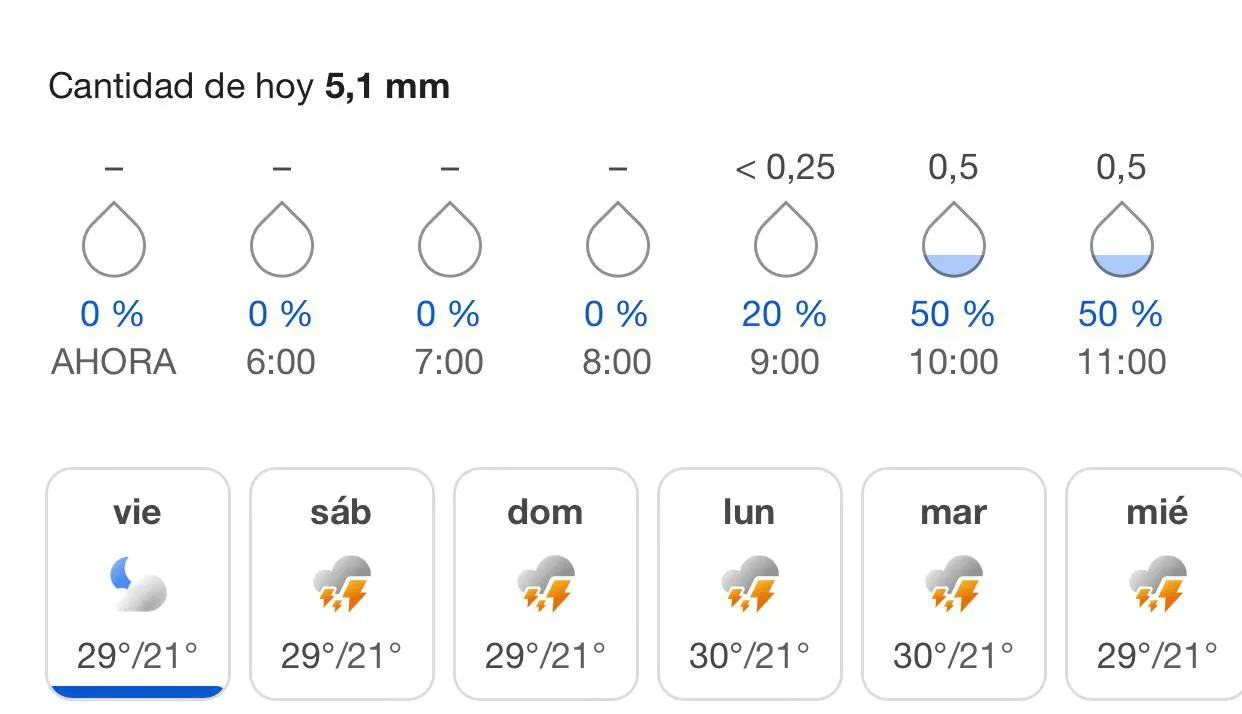Select the vie forecast day tab
Viewport: 1242px width, 714px height.
coord(138,584)
